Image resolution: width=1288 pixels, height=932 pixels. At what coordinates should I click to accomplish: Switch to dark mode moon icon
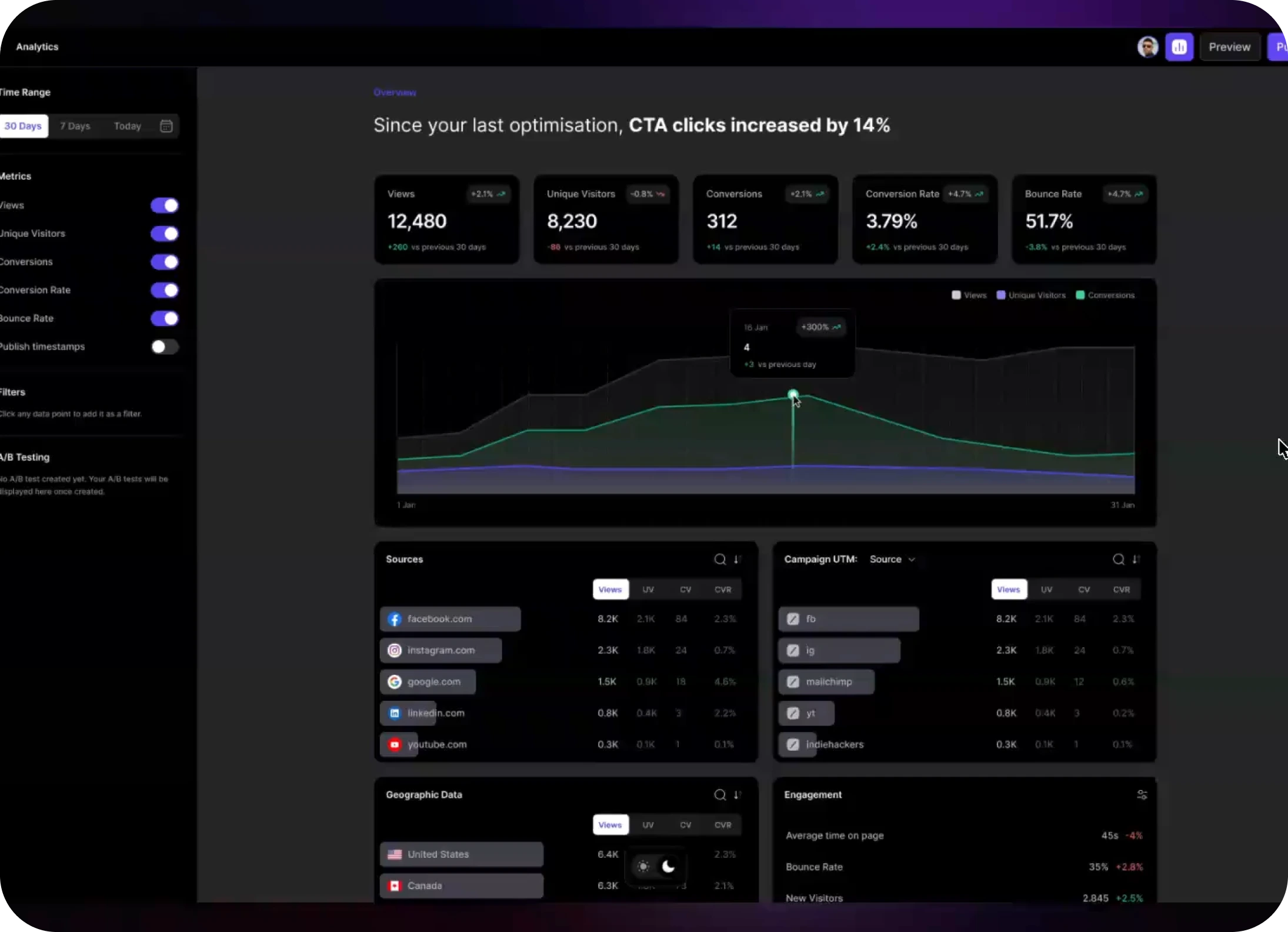(x=669, y=866)
